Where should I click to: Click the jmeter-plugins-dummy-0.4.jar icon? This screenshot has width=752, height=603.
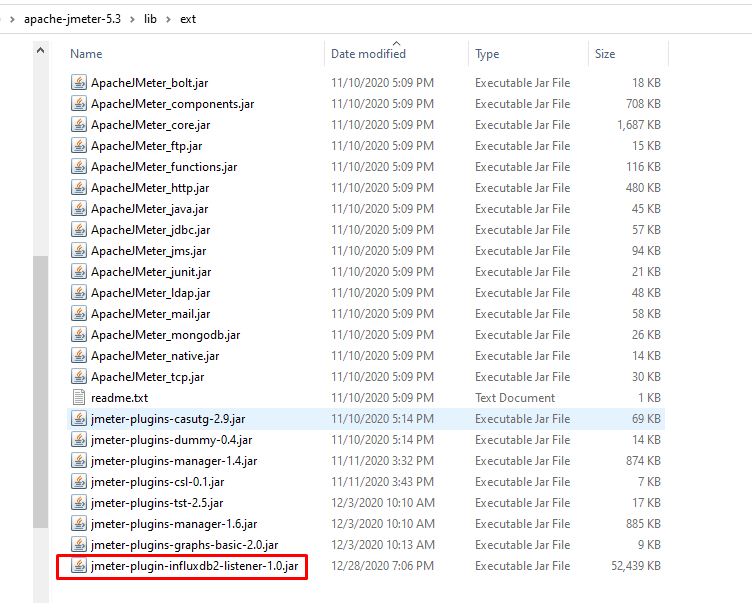pos(79,440)
